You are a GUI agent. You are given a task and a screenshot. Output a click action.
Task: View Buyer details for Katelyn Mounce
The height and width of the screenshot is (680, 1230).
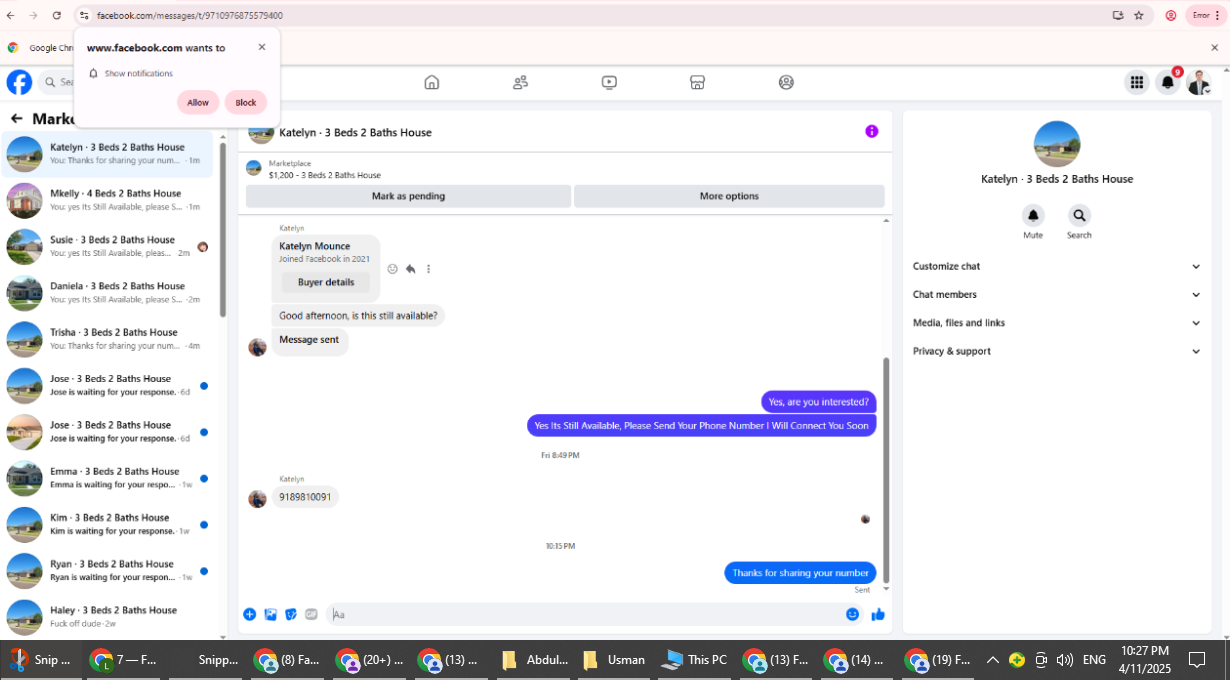(326, 282)
